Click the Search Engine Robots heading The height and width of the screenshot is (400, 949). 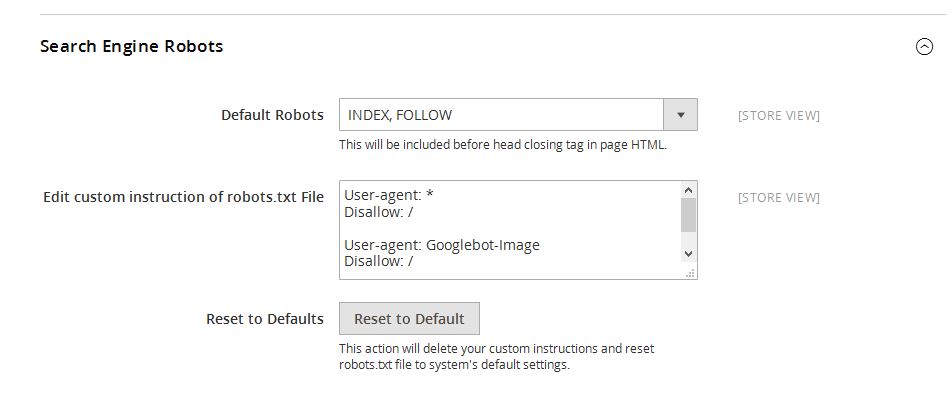pyautogui.click(x=131, y=46)
